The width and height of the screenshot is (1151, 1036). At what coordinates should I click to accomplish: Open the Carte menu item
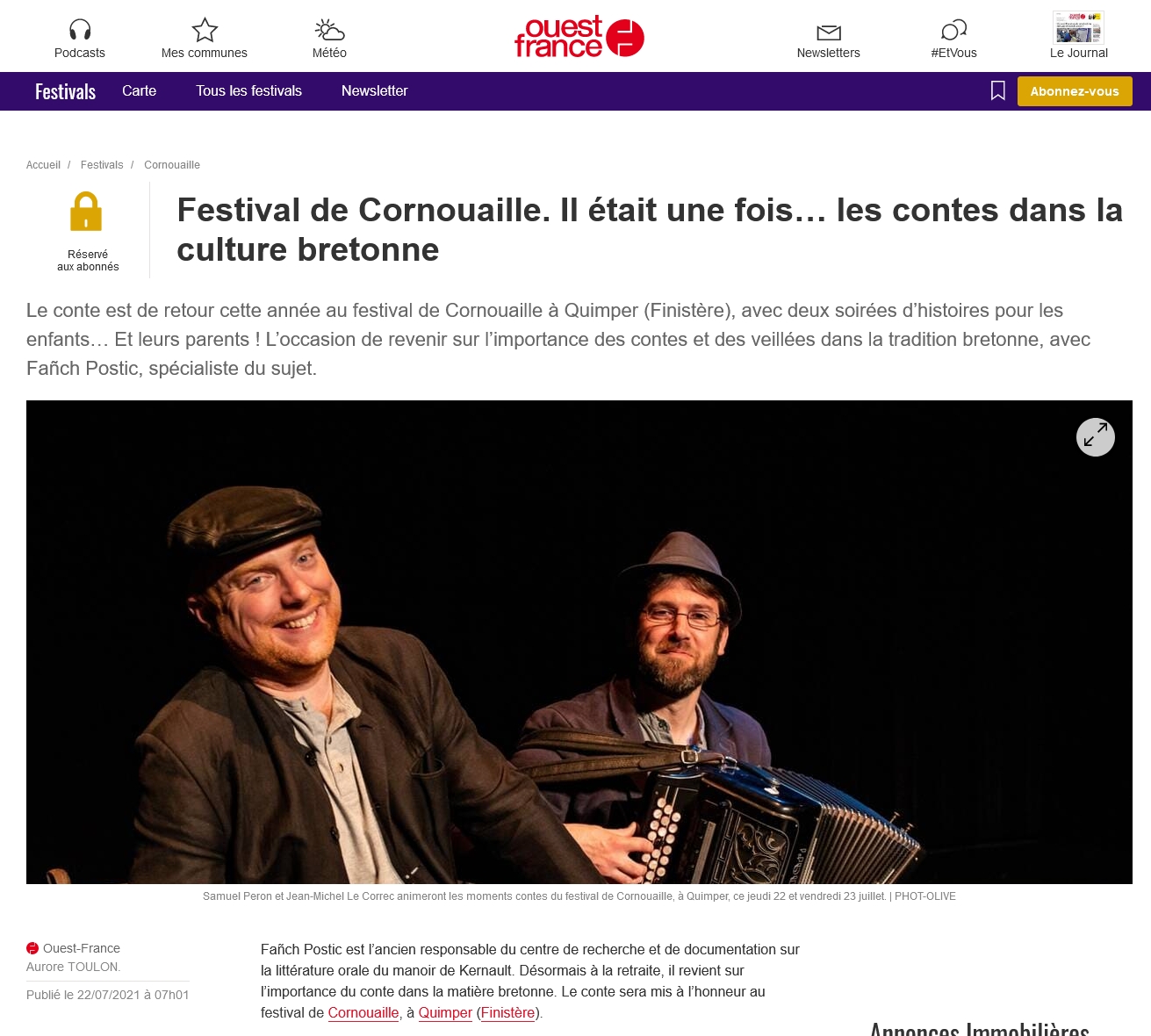139,91
